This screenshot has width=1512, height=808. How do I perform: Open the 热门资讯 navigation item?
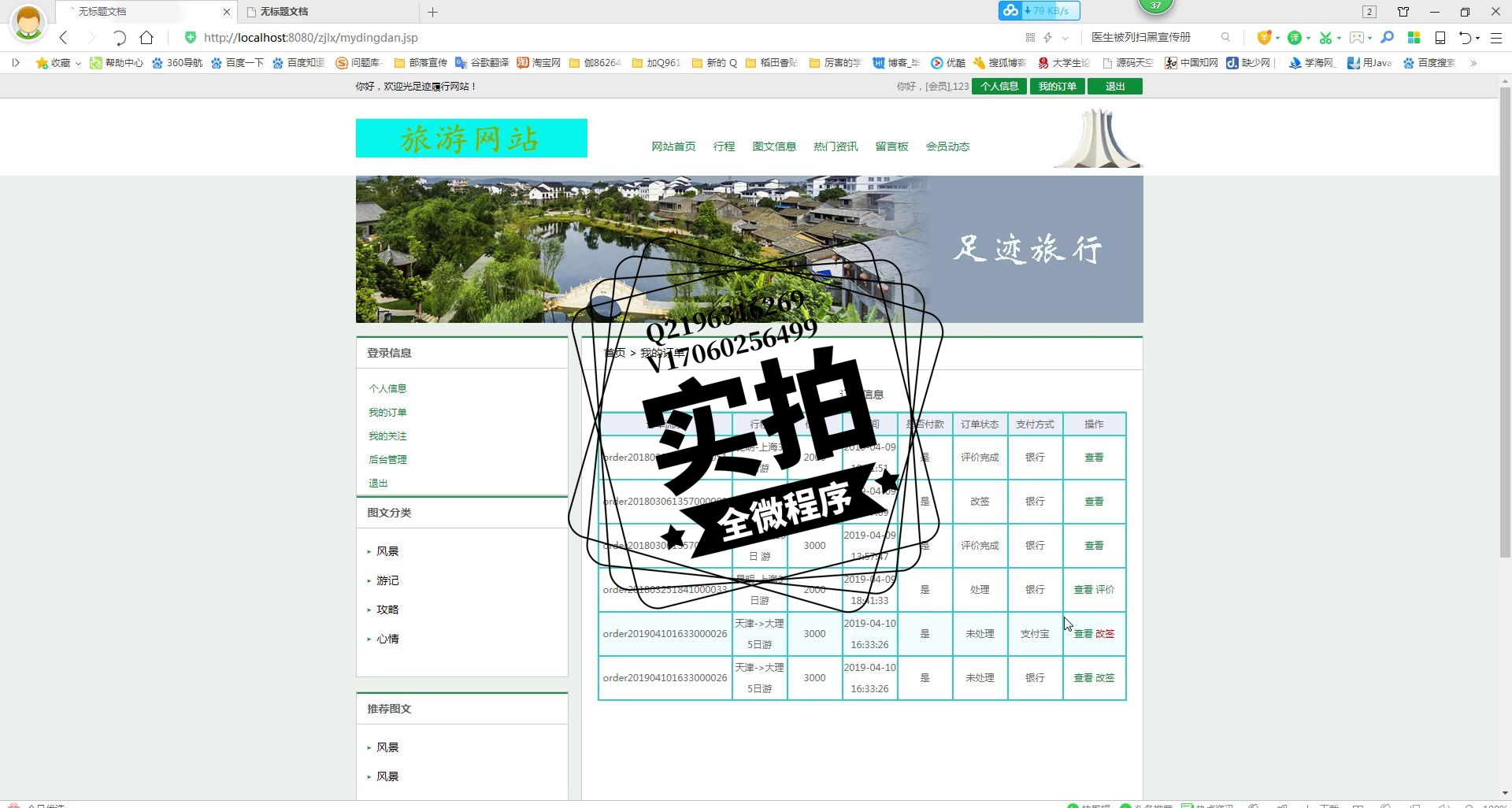tap(836, 146)
